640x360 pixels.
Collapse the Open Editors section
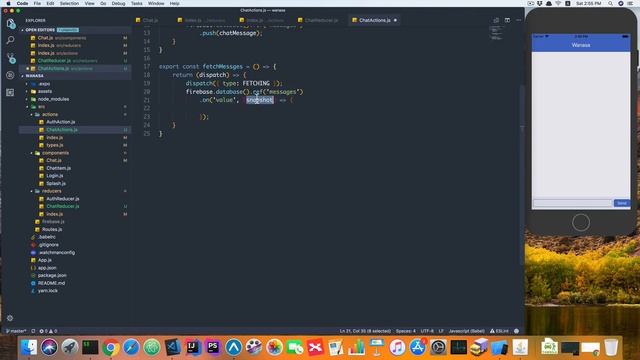(40, 30)
